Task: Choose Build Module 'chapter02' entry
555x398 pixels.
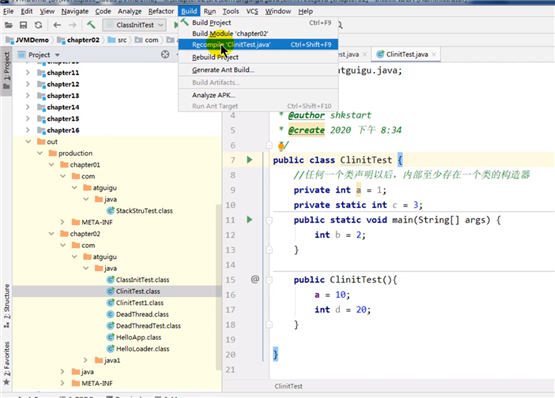Action: (x=258, y=34)
